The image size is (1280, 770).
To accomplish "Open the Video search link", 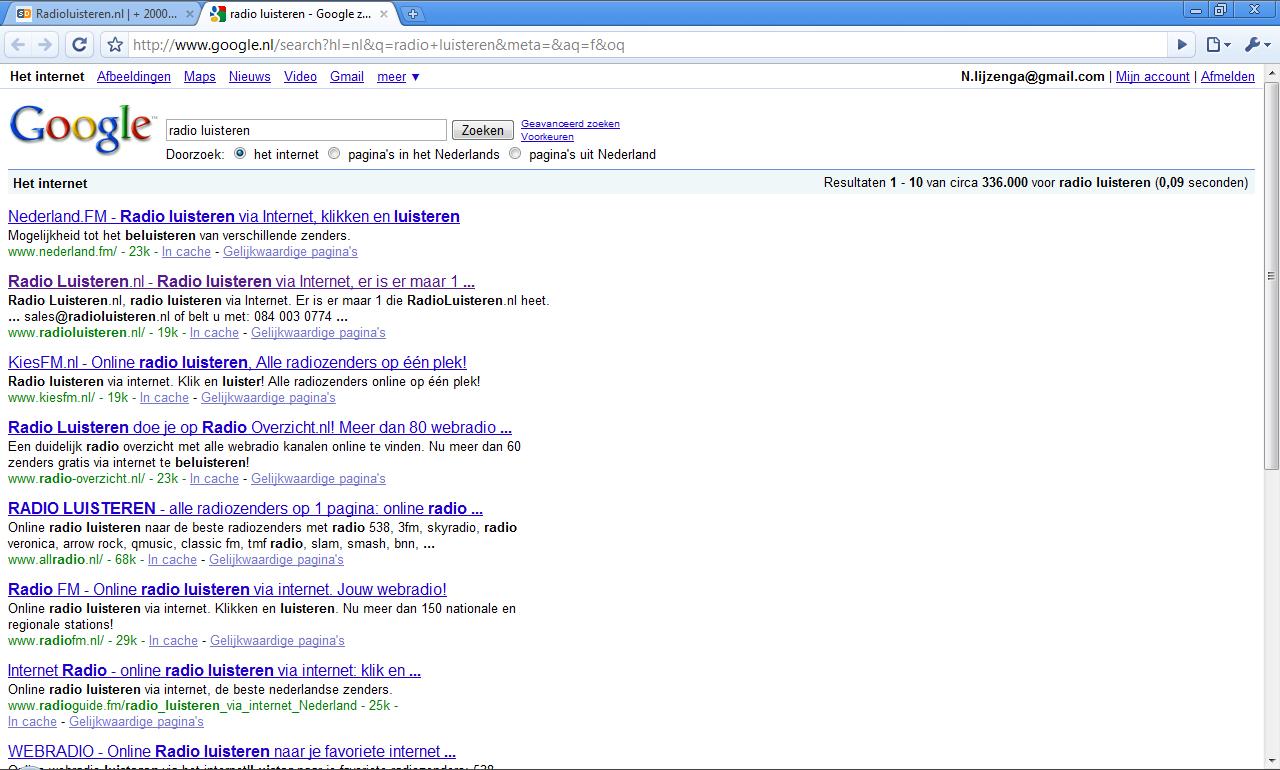I will point(300,77).
